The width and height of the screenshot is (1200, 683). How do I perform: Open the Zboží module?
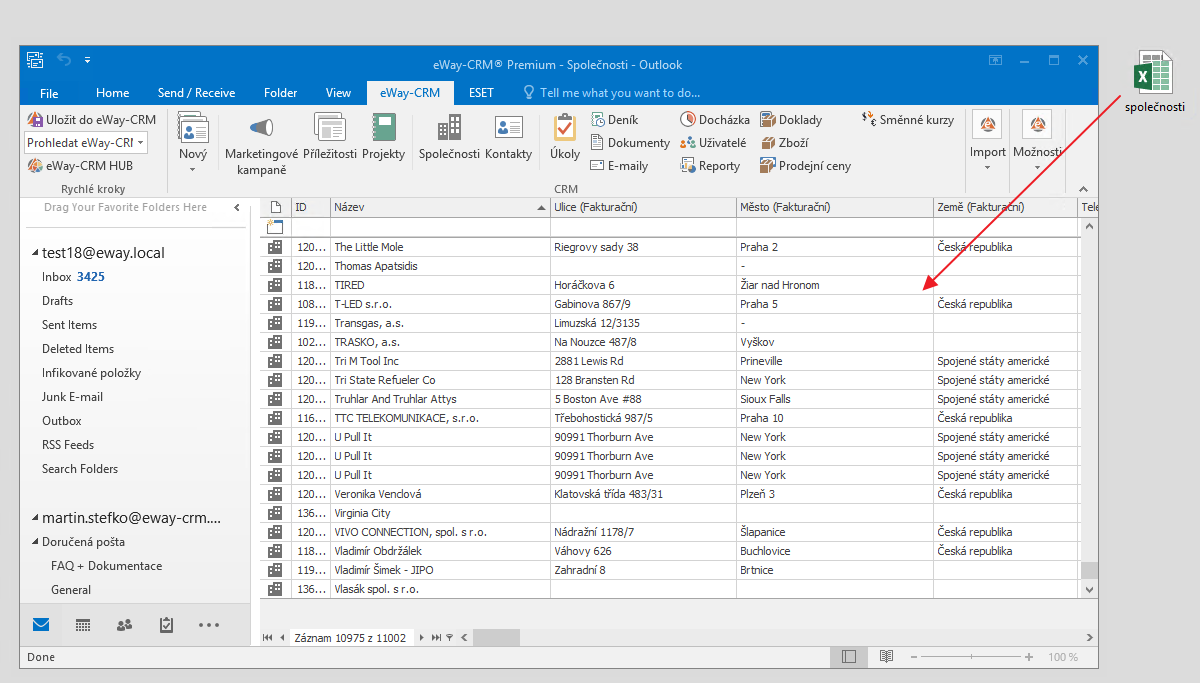coord(785,143)
